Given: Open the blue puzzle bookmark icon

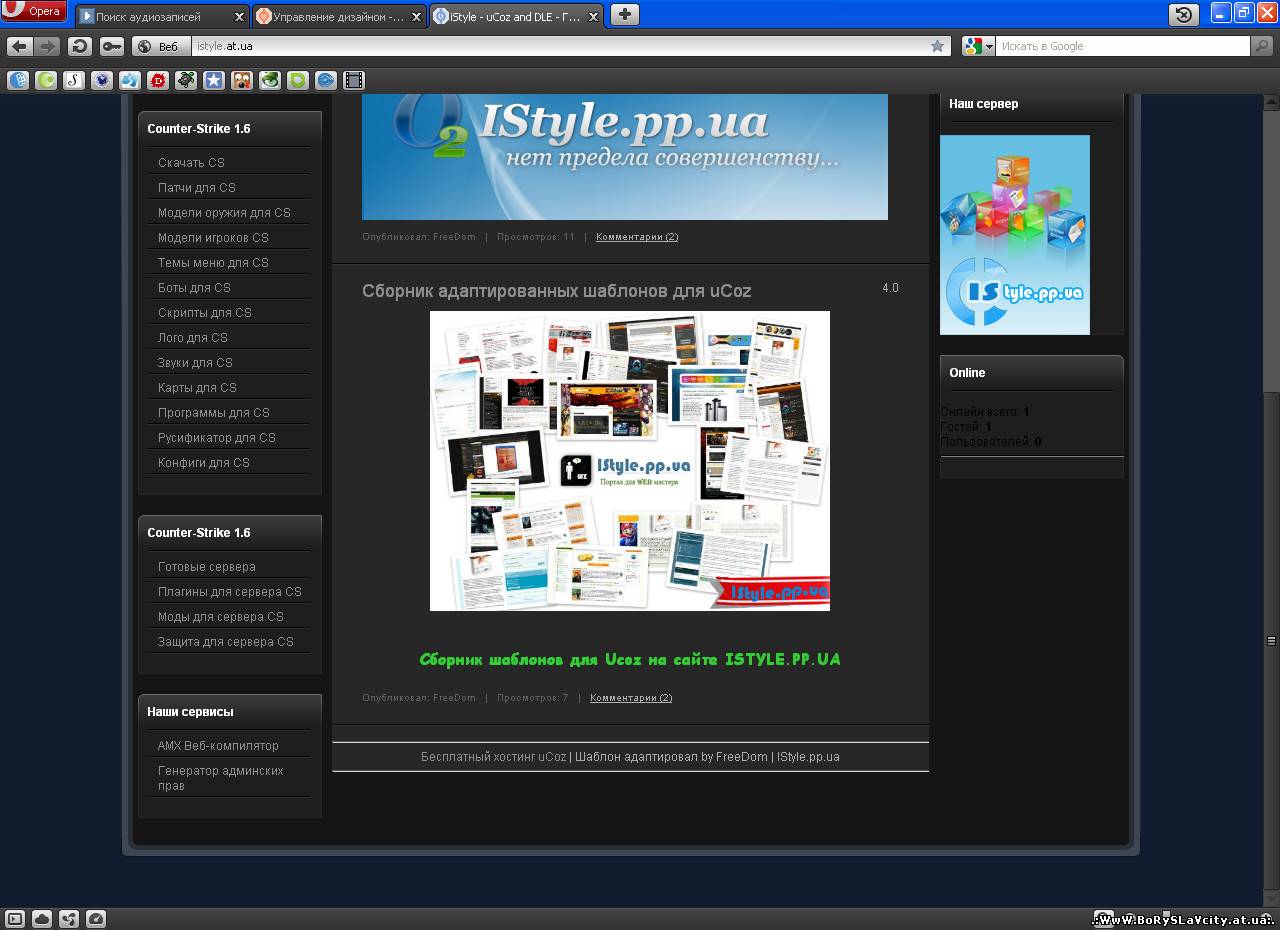Looking at the screenshot, I should pyautogui.click(x=130, y=81).
